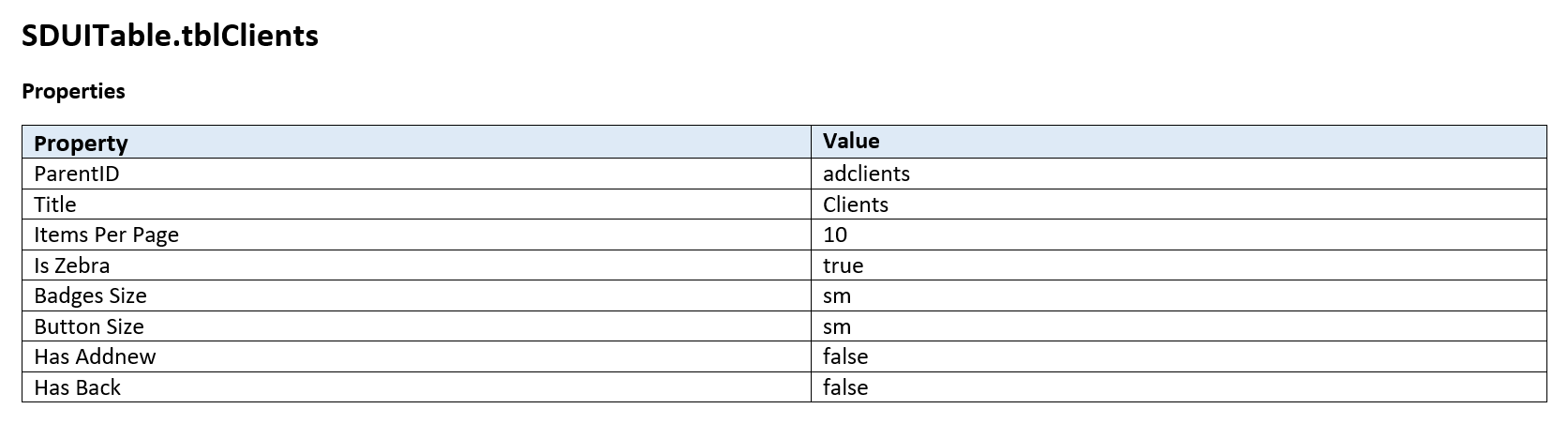1568x424 pixels.
Task: Select the Button Size property cell
Action: (89, 326)
